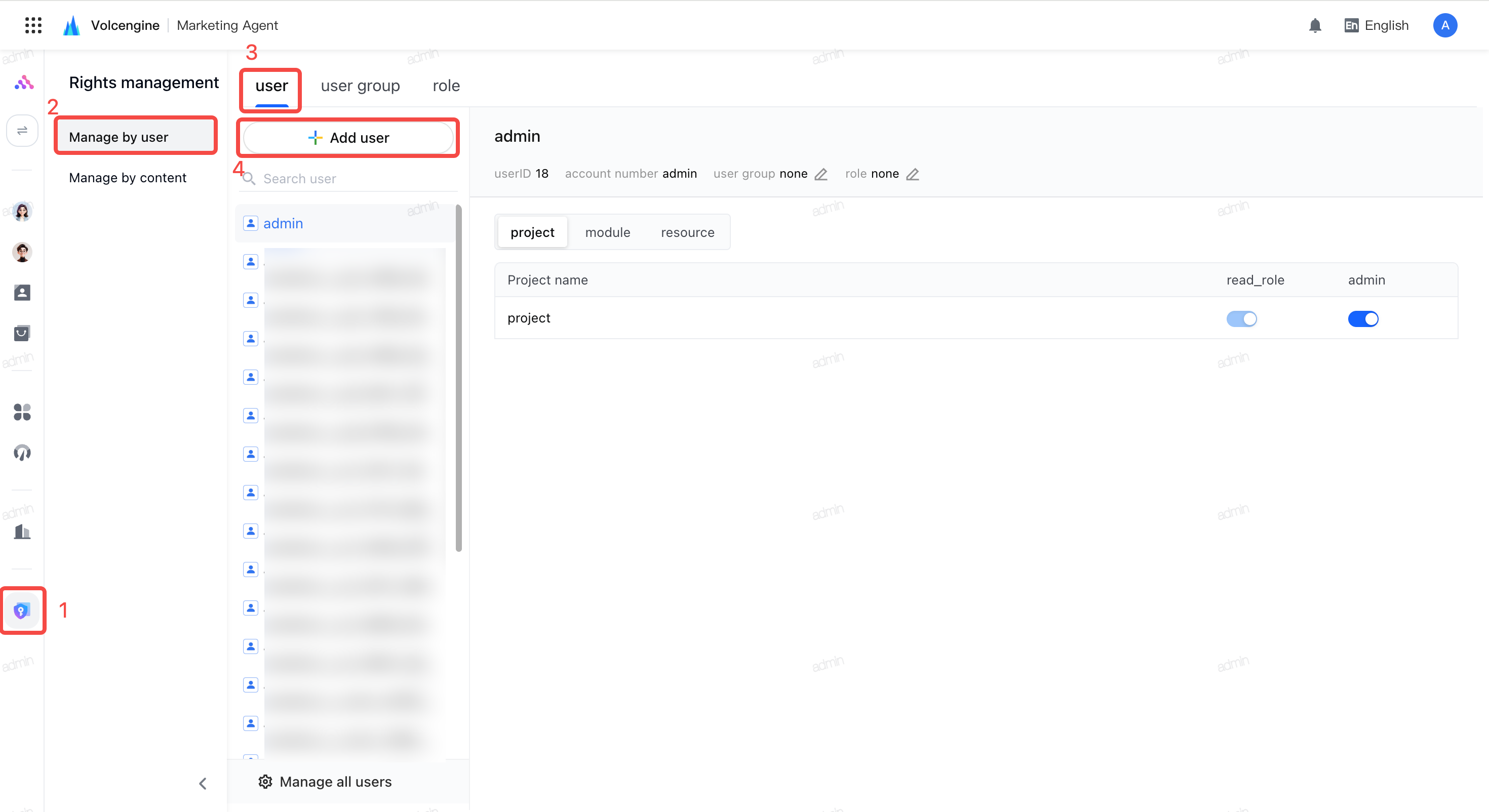This screenshot has height=812, width=1489.
Task: Select the project permission tab
Action: pyautogui.click(x=532, y=232)
